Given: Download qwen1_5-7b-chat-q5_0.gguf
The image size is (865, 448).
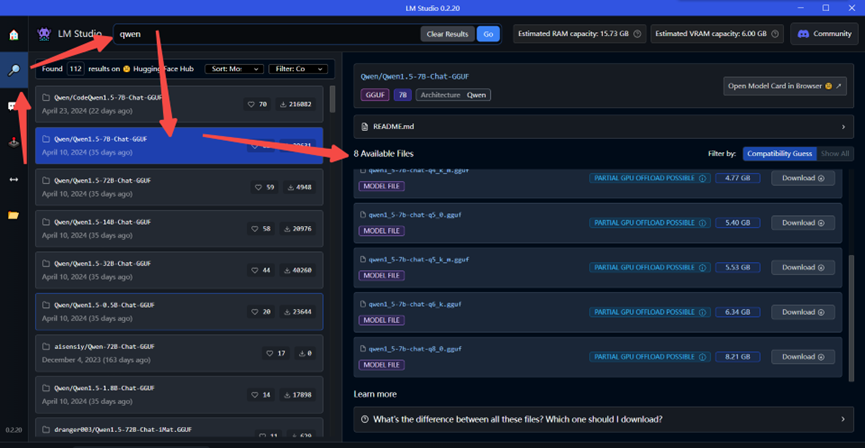Looking at the screenshot, I should click(803, 223).
